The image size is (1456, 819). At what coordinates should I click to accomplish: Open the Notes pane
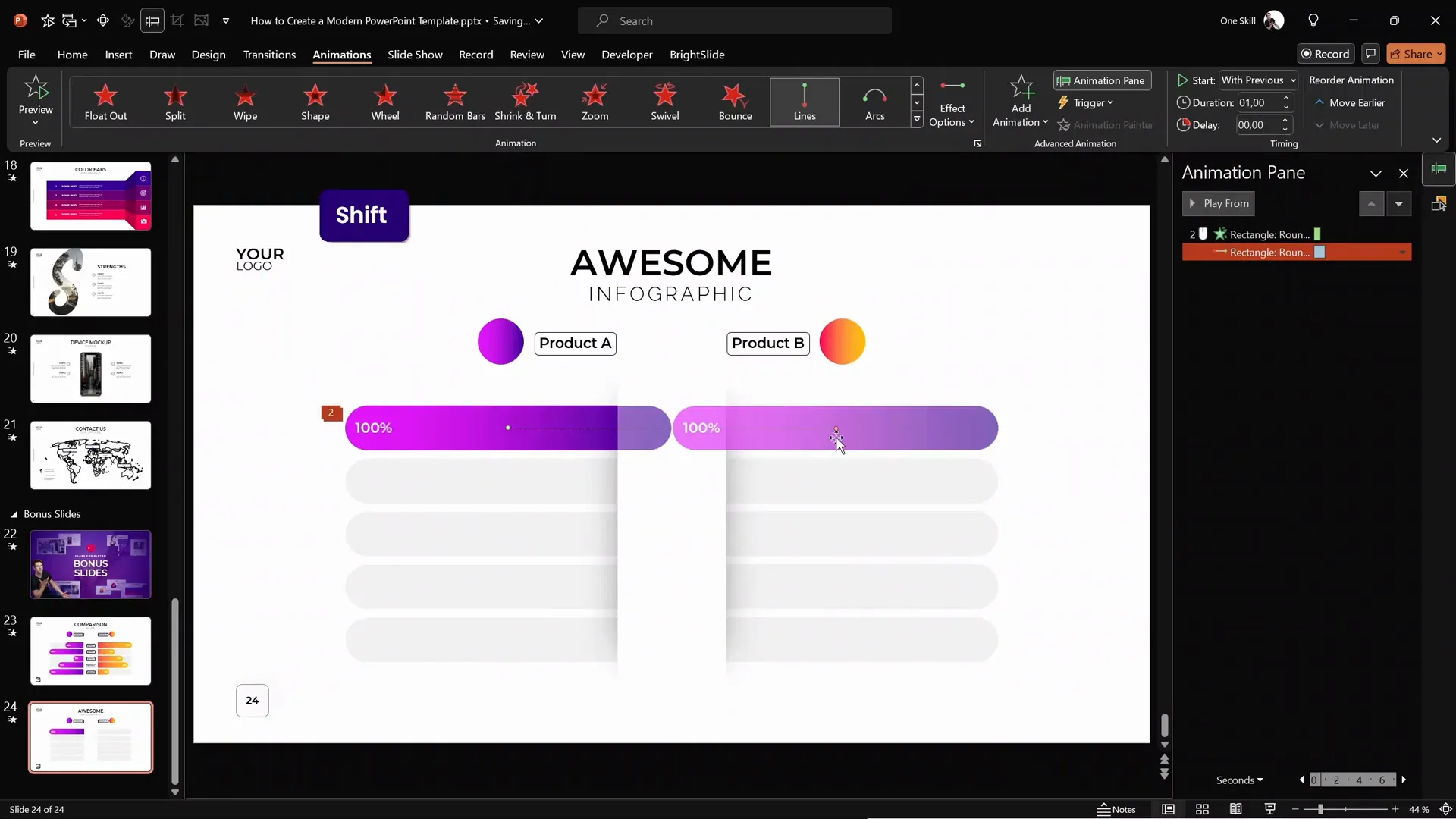(1116, 809)
